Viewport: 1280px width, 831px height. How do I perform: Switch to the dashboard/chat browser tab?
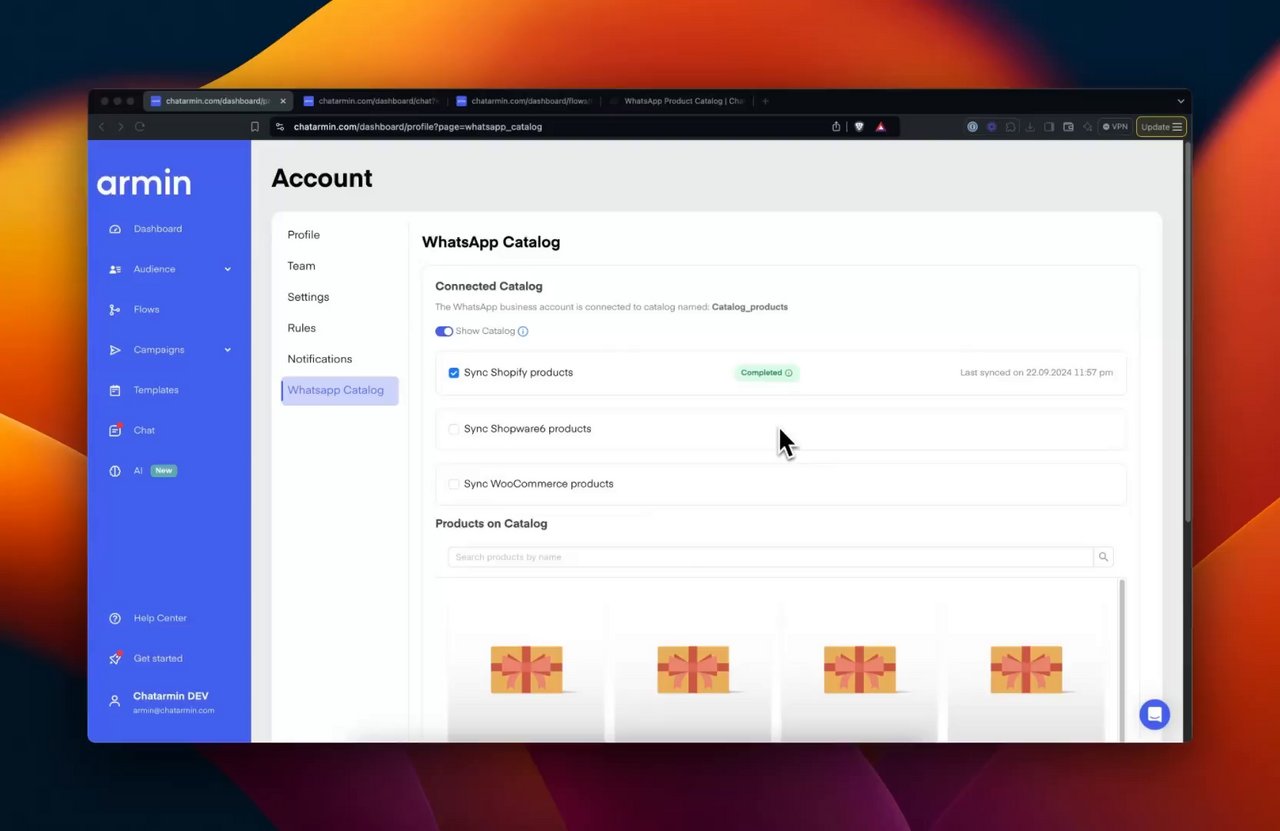[371, 101]
